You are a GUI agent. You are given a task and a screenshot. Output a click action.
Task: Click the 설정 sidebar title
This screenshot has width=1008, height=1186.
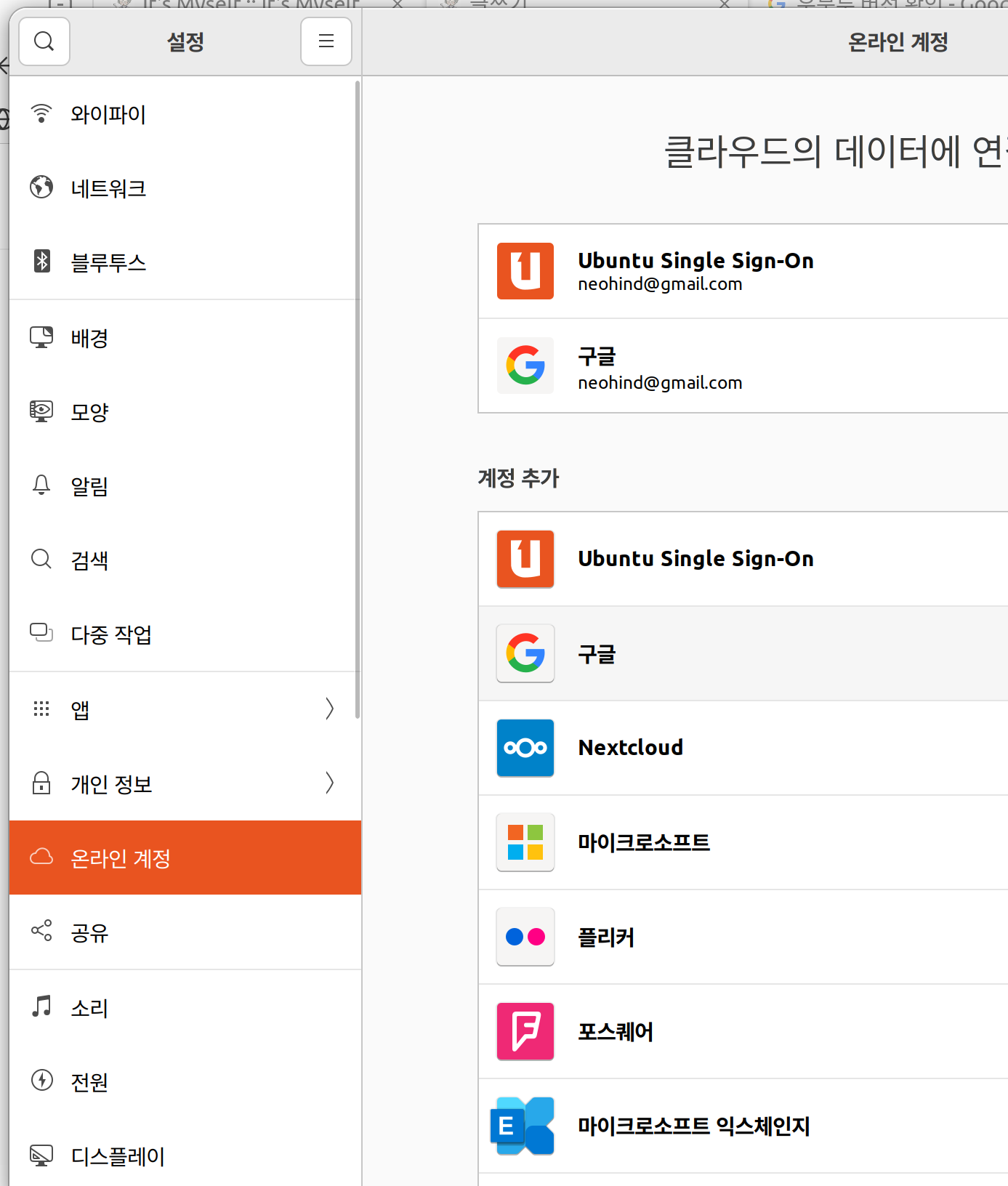pyautogui.click(x=185, y=41)
